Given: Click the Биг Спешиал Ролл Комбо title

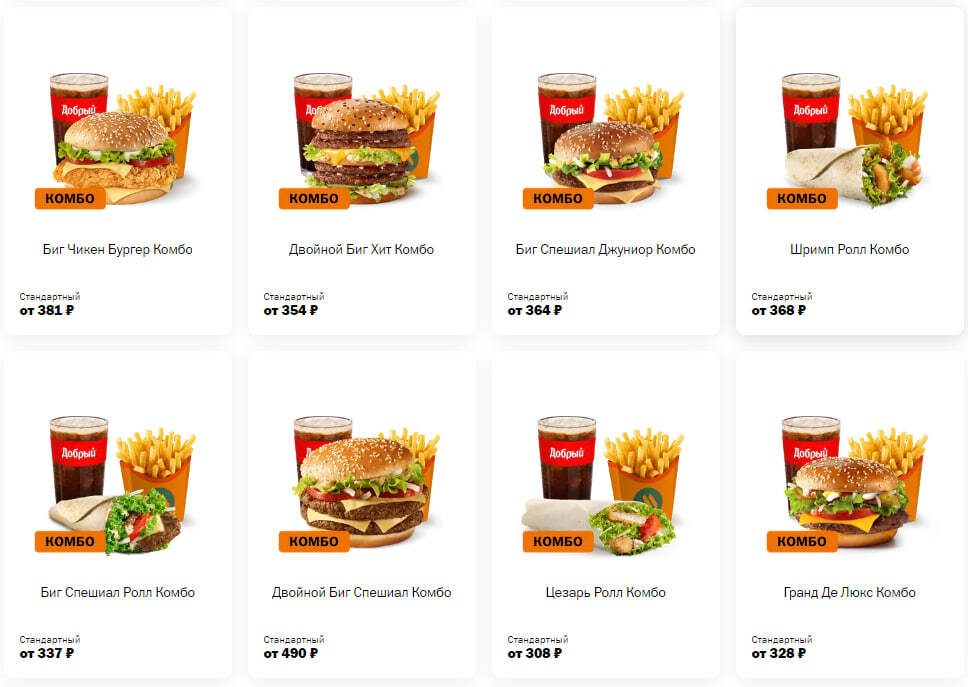Looking at the screenshot, I should tap(118, 593).
